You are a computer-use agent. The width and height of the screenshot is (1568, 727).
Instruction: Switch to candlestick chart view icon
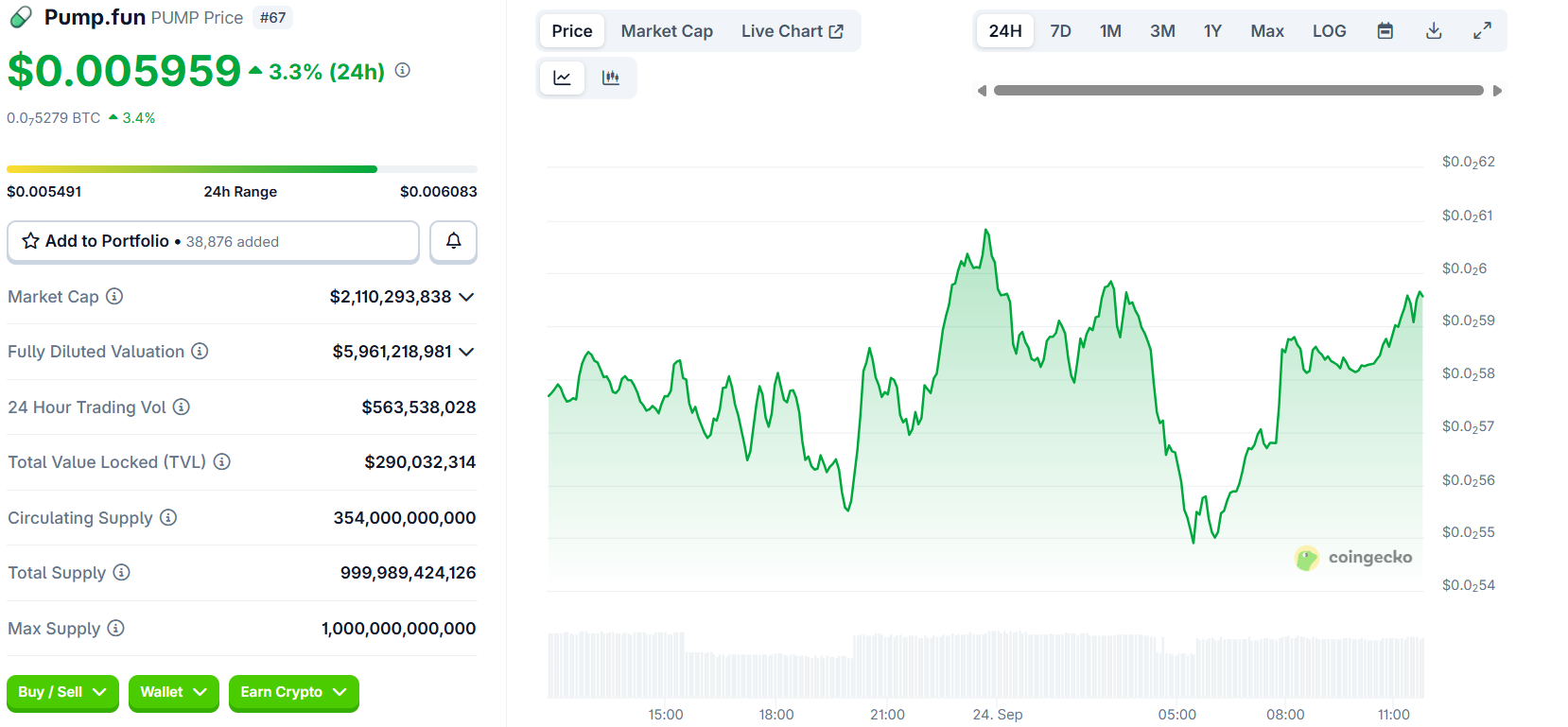[x=611, y=78]
